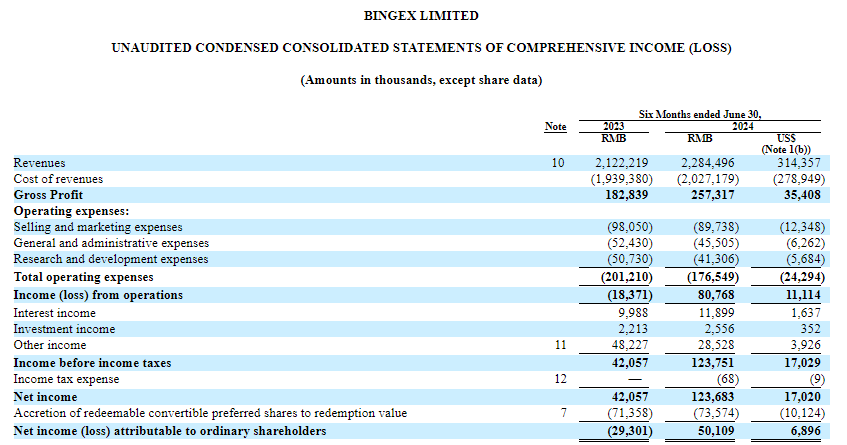Select the 'Total operating expenses' label
This screenshot has width=847, height=445.
point(83,277)
